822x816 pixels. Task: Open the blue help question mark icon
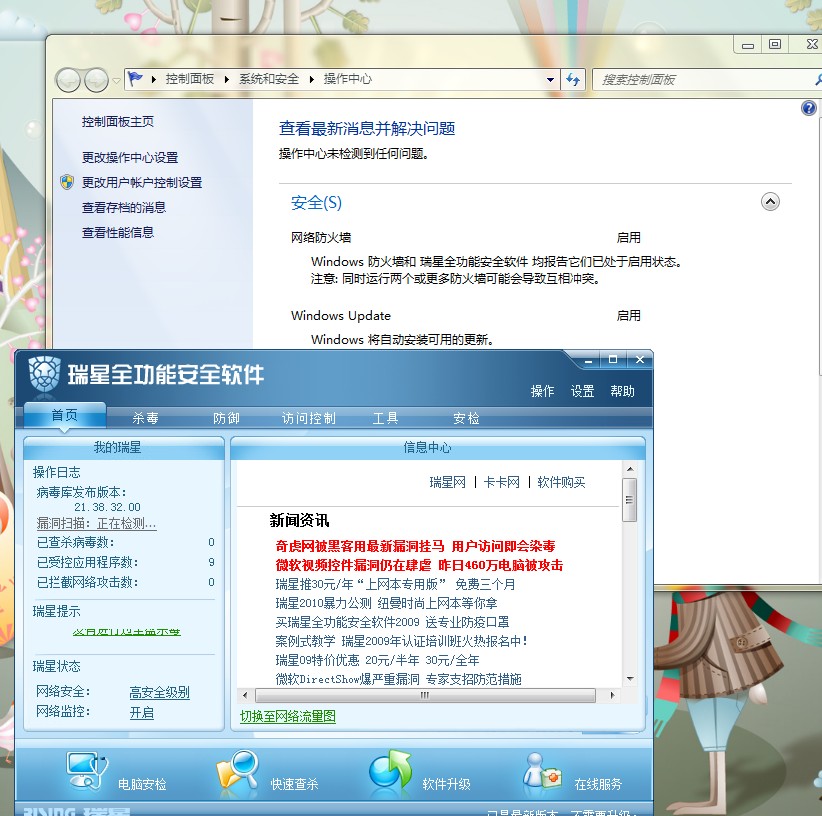[x=808, y=108]
